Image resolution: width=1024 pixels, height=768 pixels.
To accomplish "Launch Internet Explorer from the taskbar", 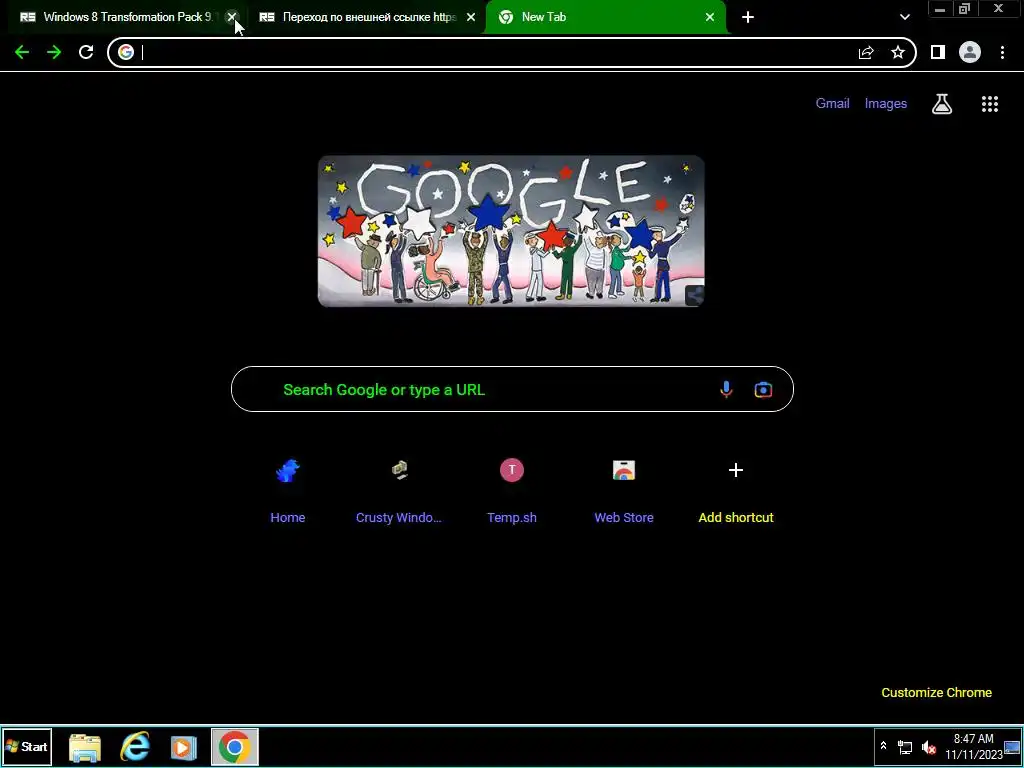I will pos(135,747).
